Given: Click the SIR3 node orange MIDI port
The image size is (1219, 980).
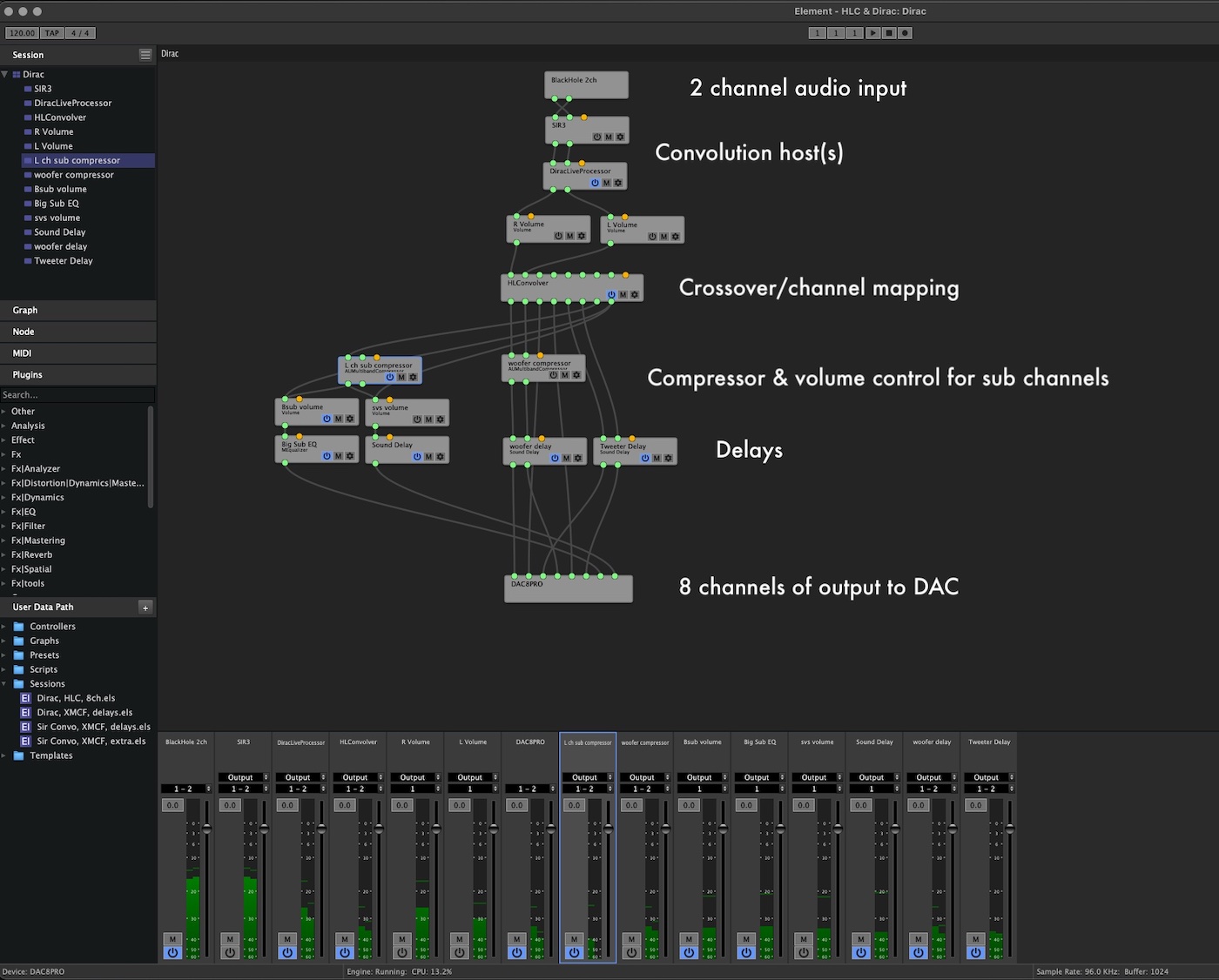Looking at the screenshot, I should coord(584,117).
